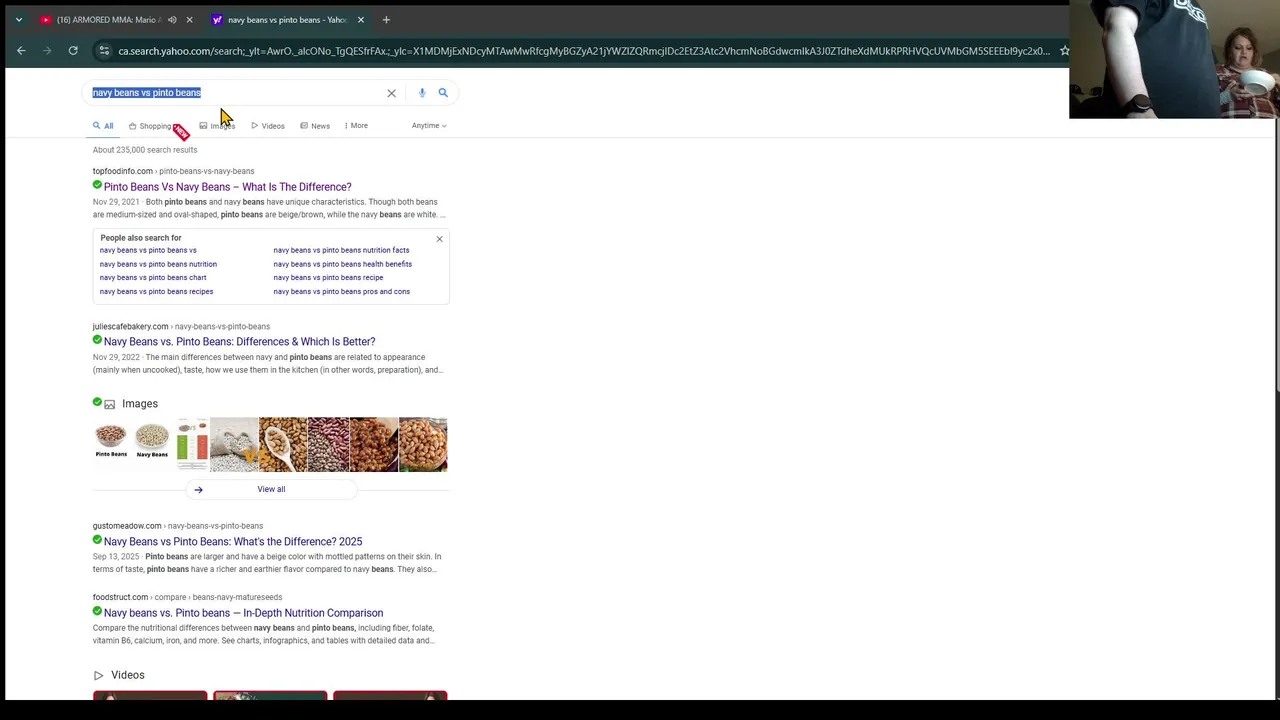This screenshot has width=1280, height=720.
Task: Open Pinto Beans Vs Navy Beans result
Action: pos(227,187)
